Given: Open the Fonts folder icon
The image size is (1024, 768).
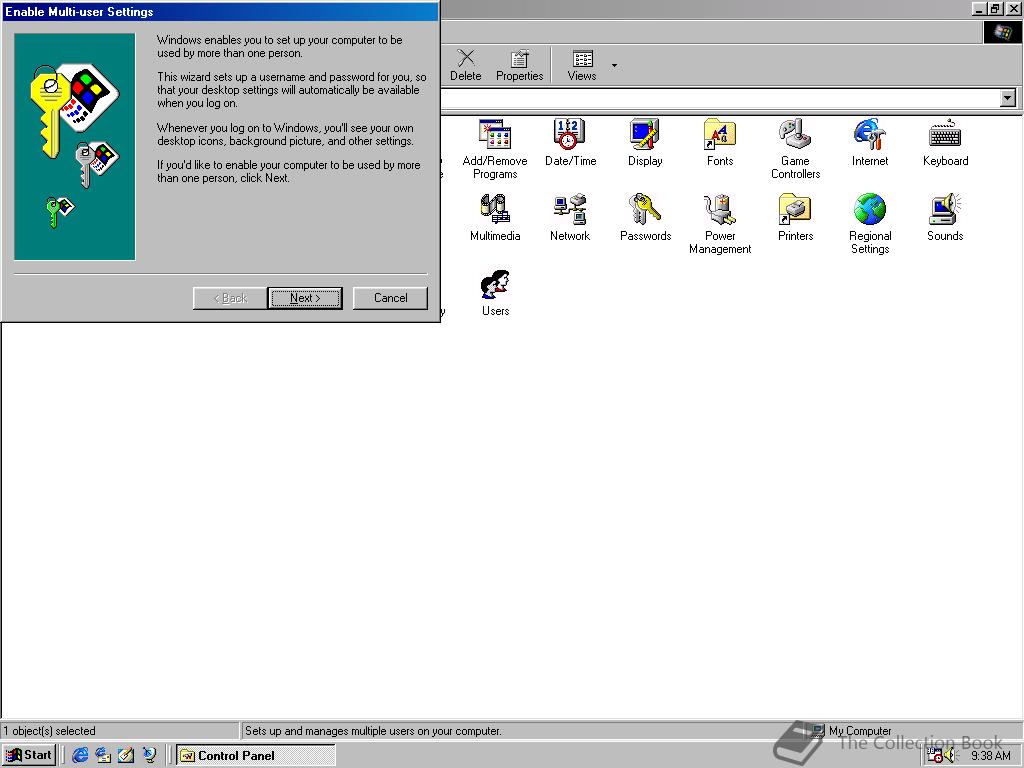Looking at the screenshot, I should (720, 142).
